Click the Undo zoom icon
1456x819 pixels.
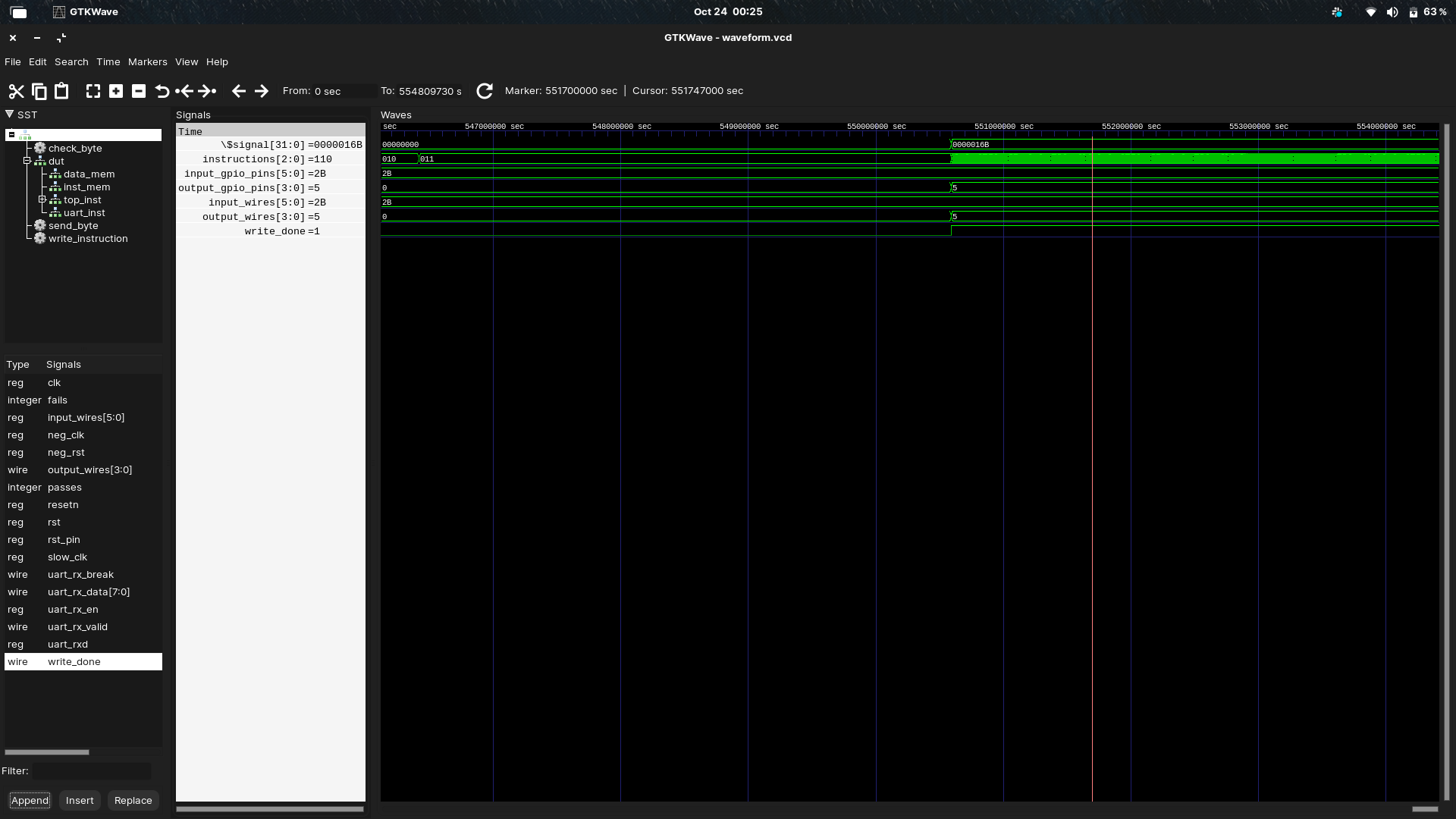pyautogui.click(x=162, y=91)
